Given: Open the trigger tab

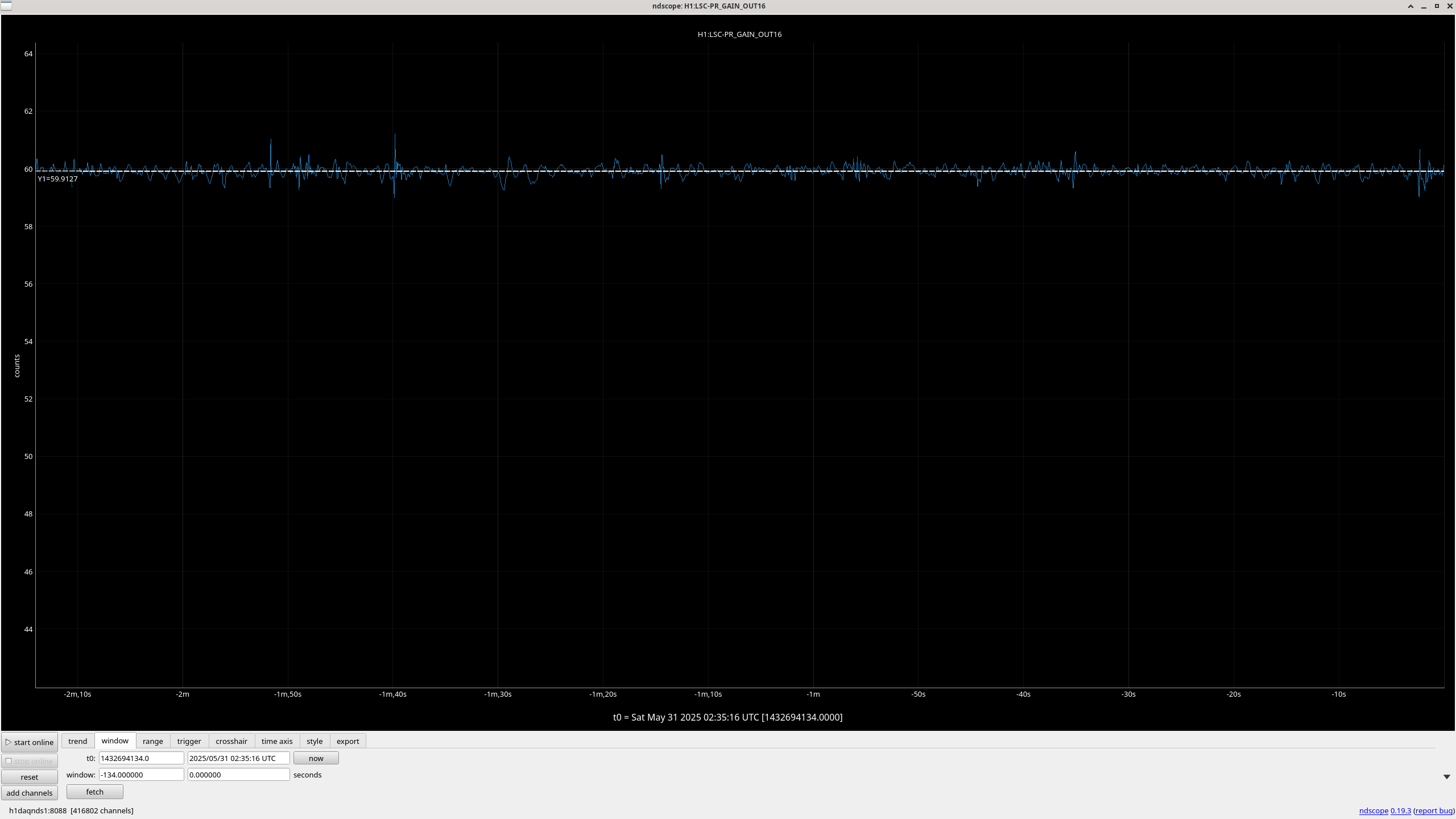Looking at the screenshot, I should click(189, 741).
